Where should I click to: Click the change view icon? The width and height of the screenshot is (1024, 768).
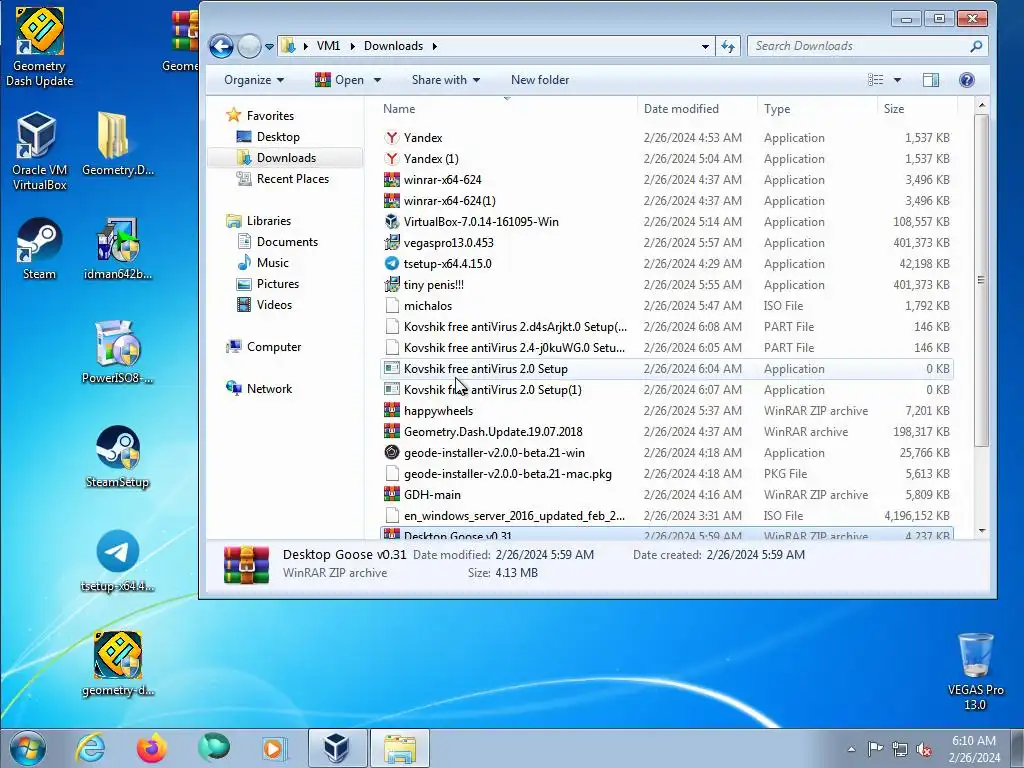875,80
